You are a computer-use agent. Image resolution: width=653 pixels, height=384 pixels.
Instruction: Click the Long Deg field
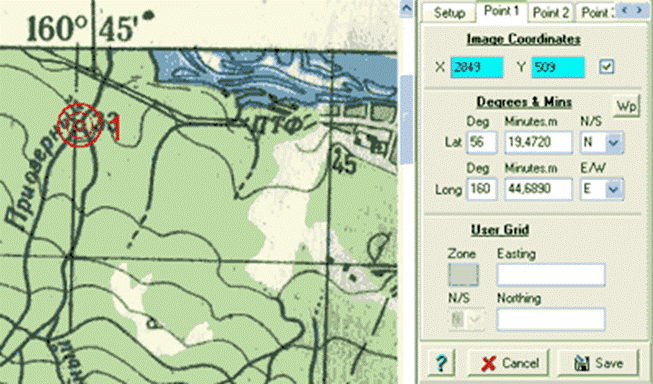pos(482,189)
